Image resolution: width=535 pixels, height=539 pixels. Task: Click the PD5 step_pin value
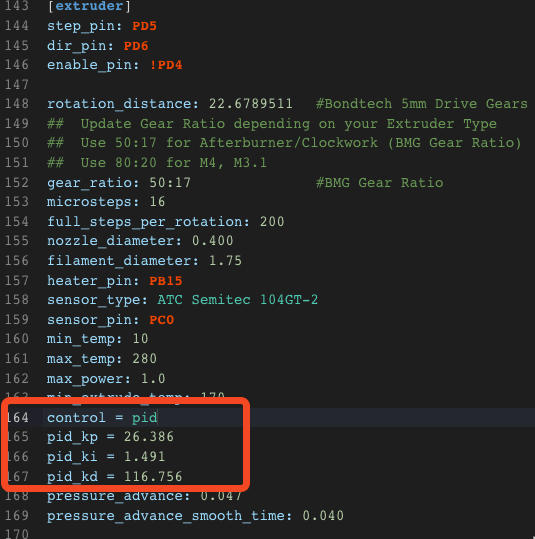tap(144, 26)
